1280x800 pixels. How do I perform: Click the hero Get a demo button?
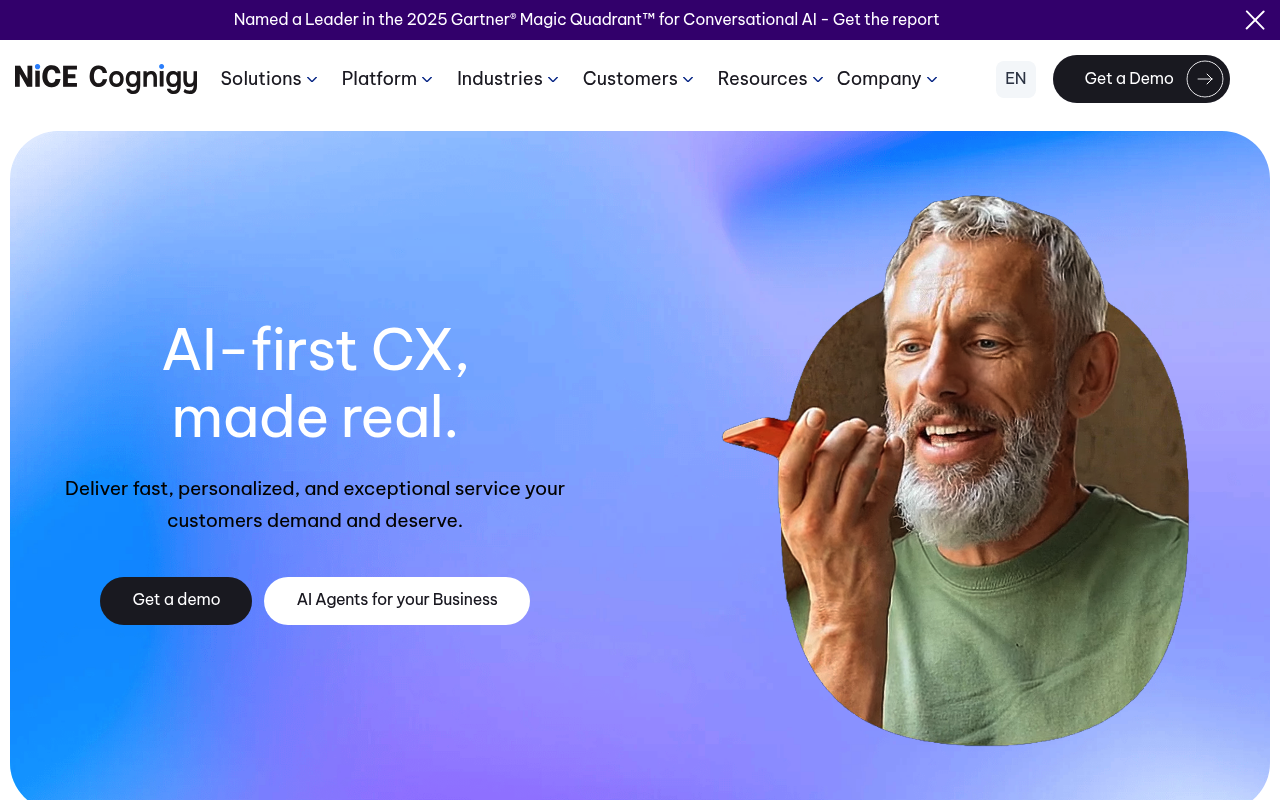pyautogui.click(x=176, y=601)
